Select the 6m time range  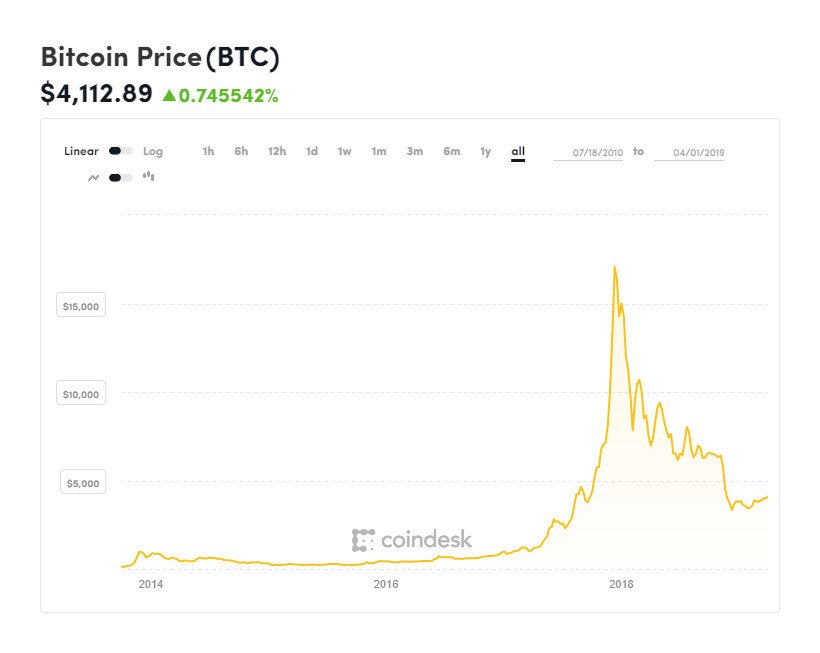point(452,151)
